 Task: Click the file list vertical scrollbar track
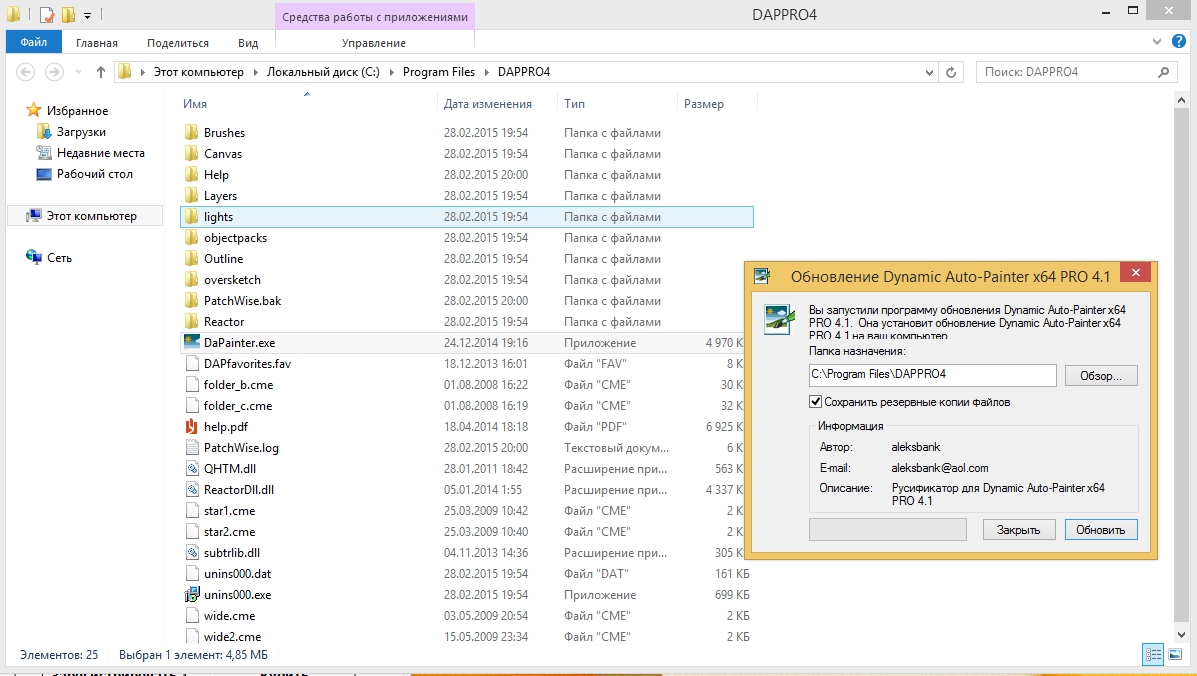[x=1181, y=366]
